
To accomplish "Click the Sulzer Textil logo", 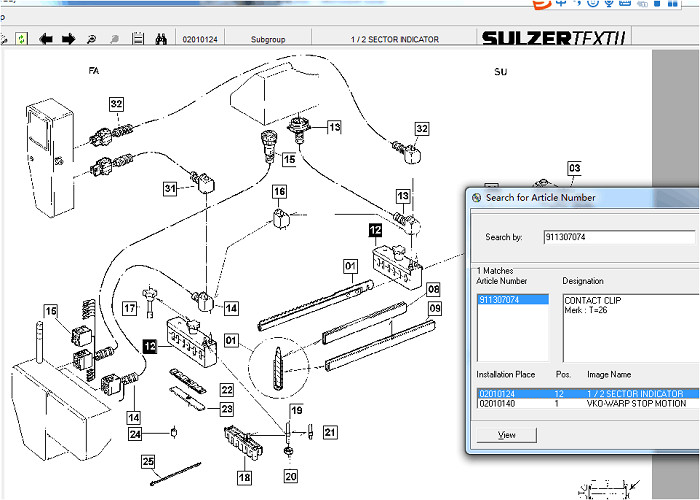I will 554,38.
